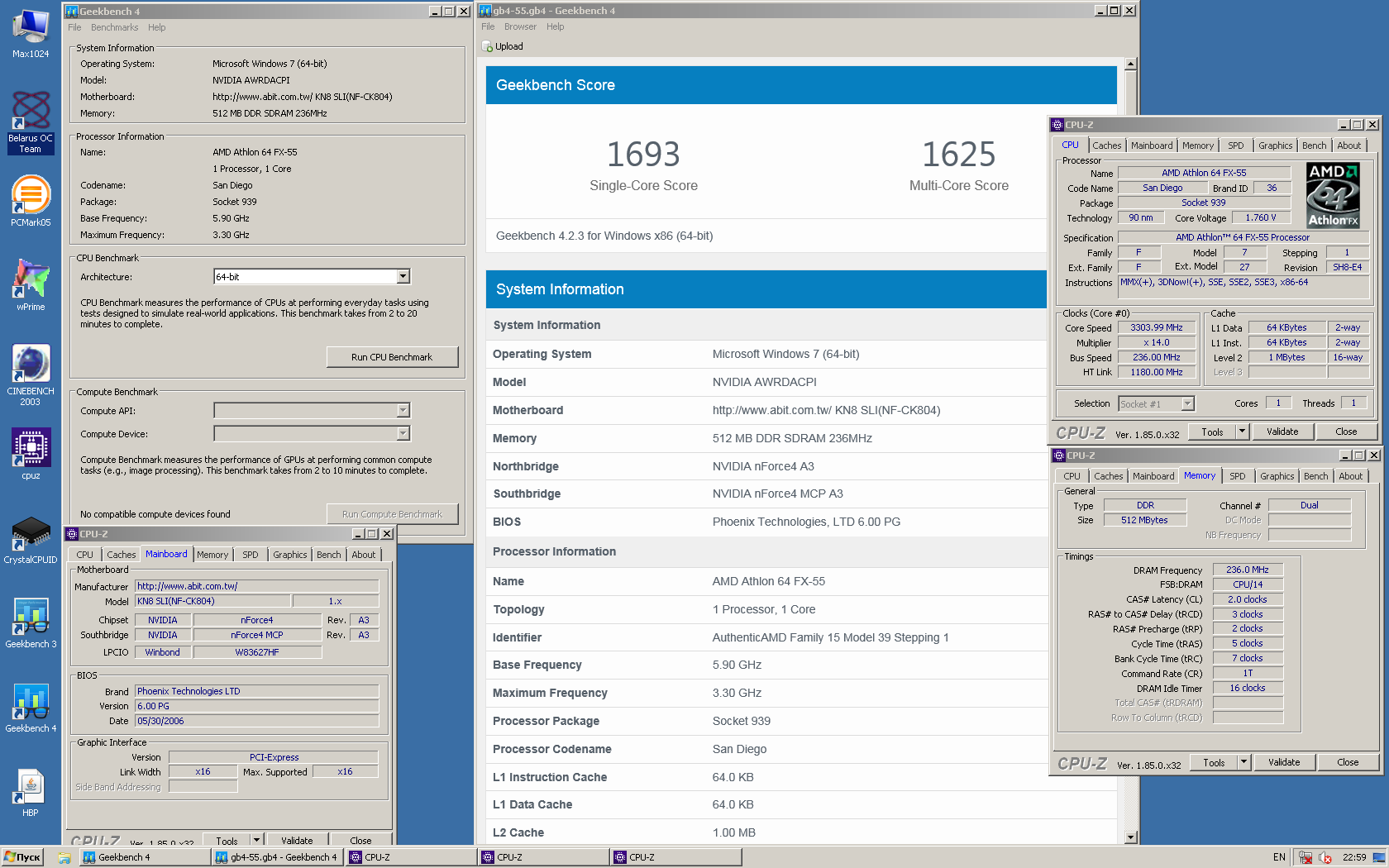Launch Geekbench 3 desktop shortcut
Screen dimensions: 1389x868
(31, 623)
